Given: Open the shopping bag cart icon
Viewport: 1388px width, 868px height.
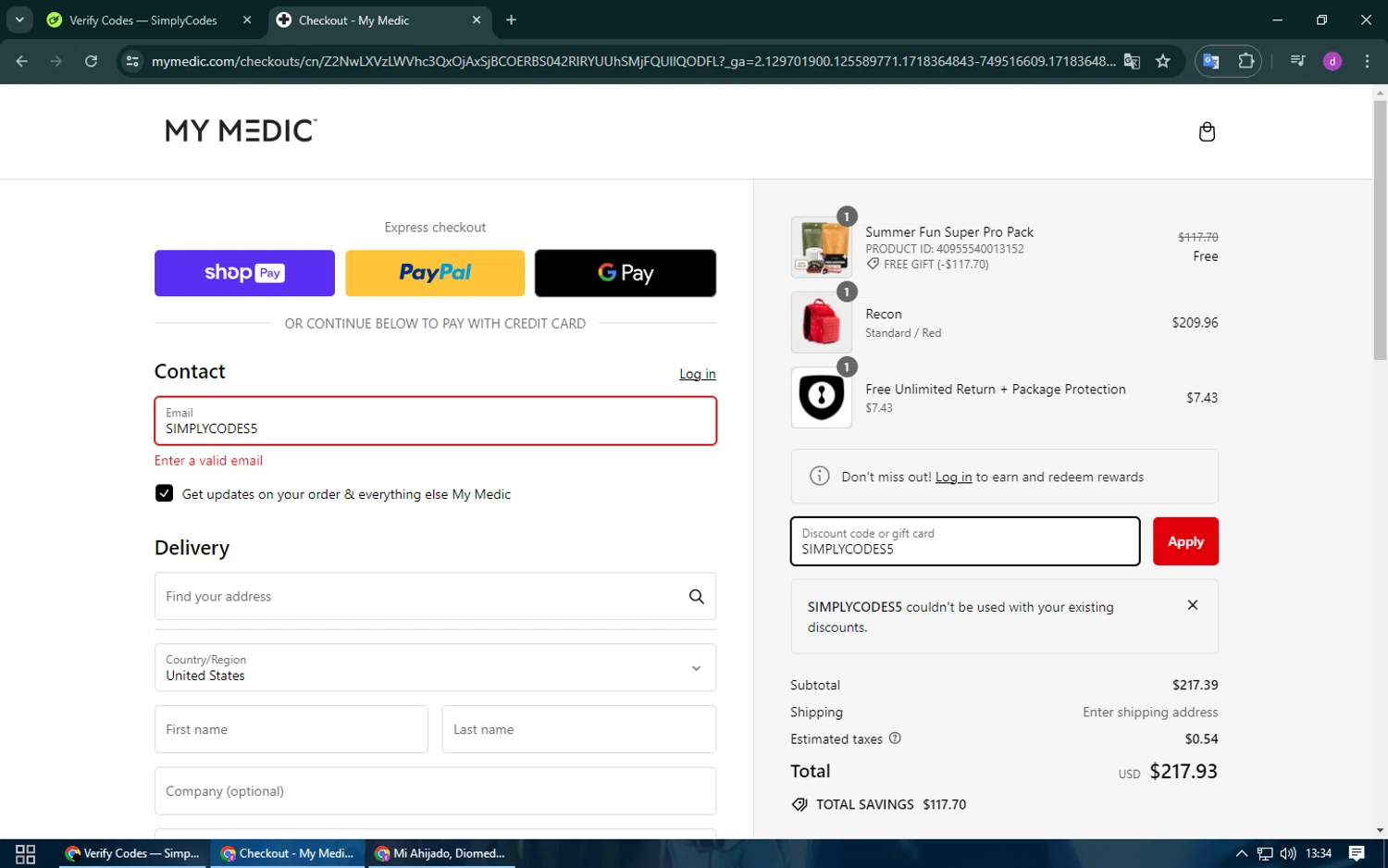Looking at the screenshot, I should click(x=1207, y=131).
